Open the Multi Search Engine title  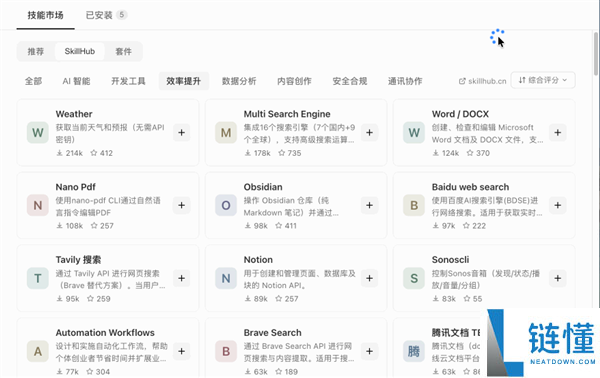coord(287,114)
